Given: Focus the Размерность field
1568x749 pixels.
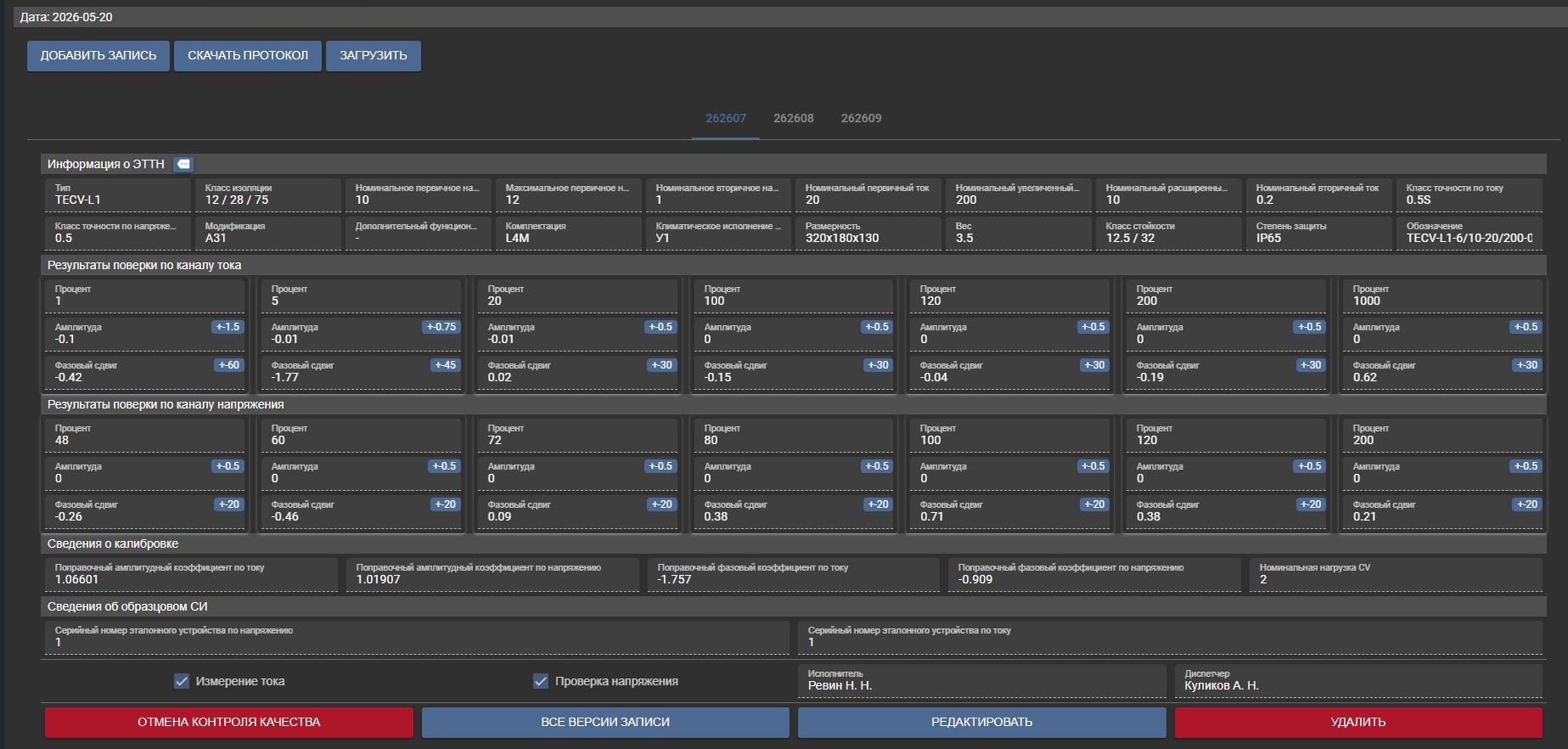Looking at the screenshot, I should [868, 234].
